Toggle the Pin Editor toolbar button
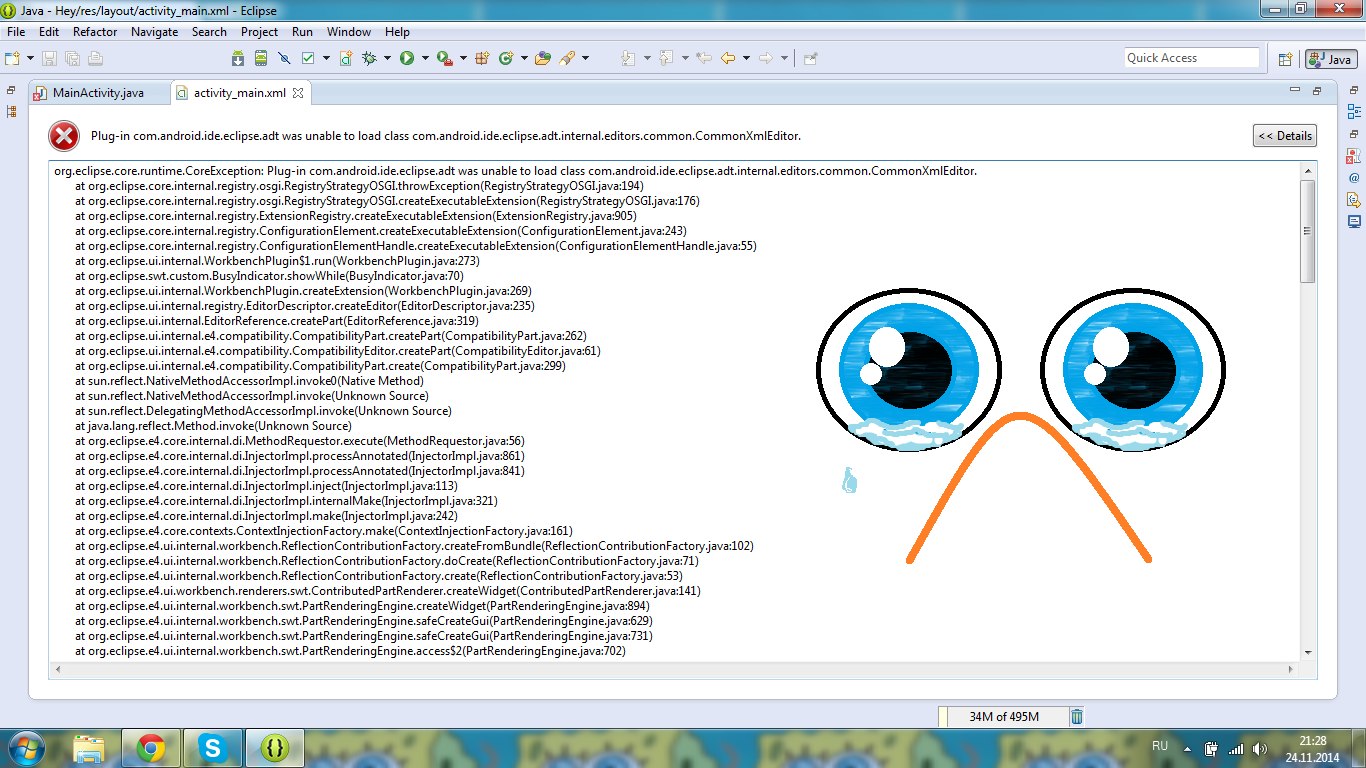Image resolution: width=1366 pixels, height=768 pixels. click(810, 58)
